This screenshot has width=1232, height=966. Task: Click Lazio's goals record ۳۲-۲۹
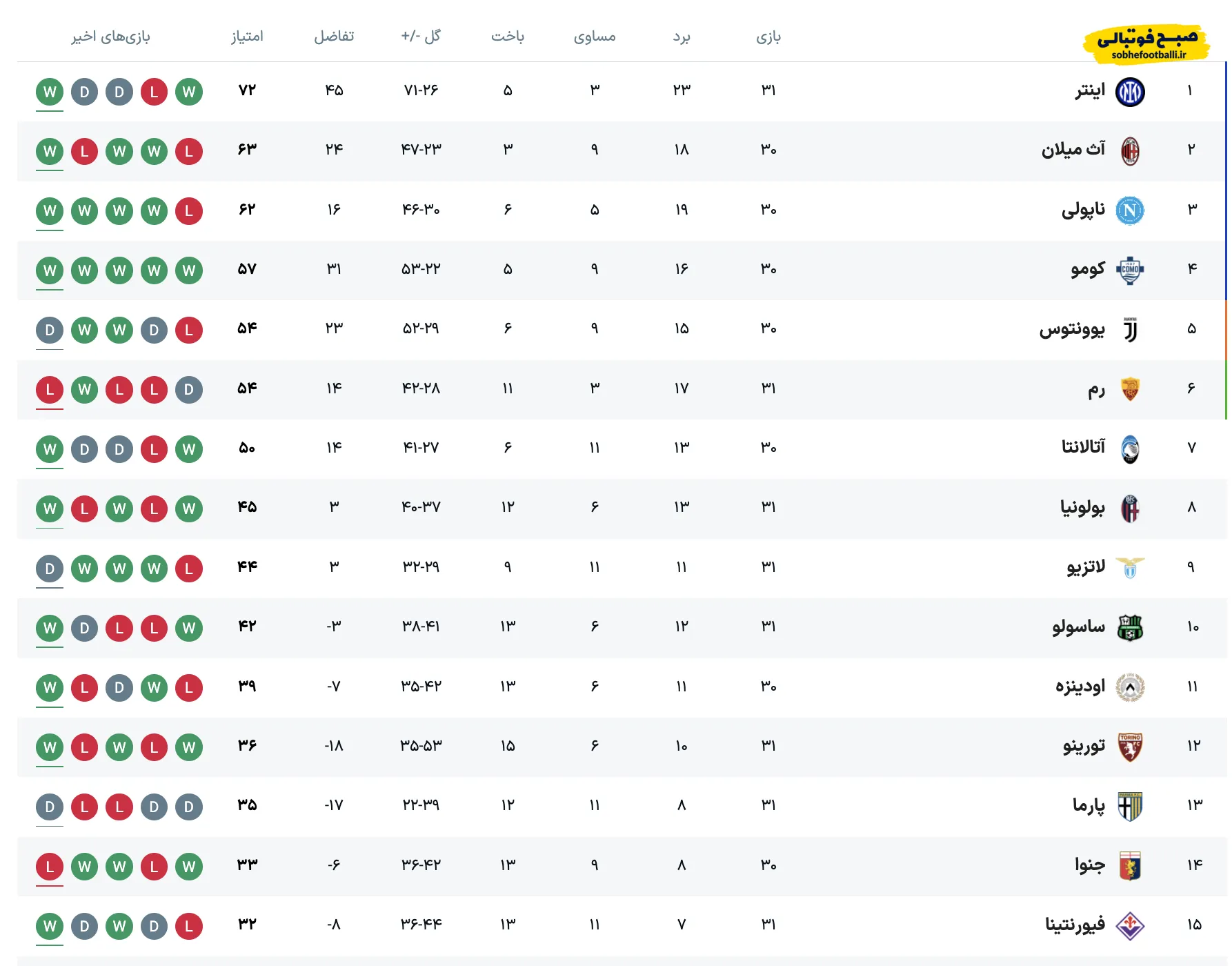tap(421, 567)
